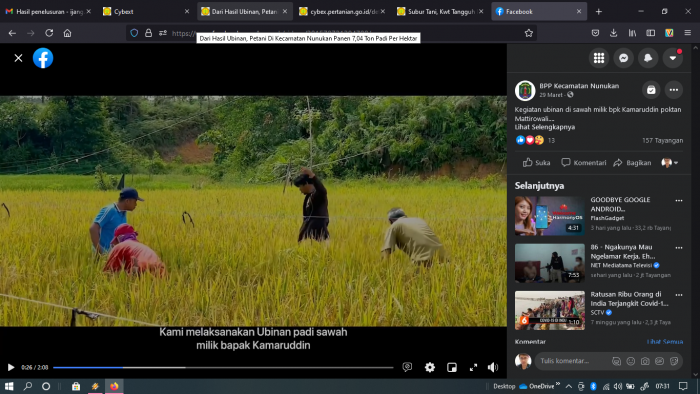Open post options three-dot menu
The height and width of the screenshot is (394, 700).
tap(673, 90)
